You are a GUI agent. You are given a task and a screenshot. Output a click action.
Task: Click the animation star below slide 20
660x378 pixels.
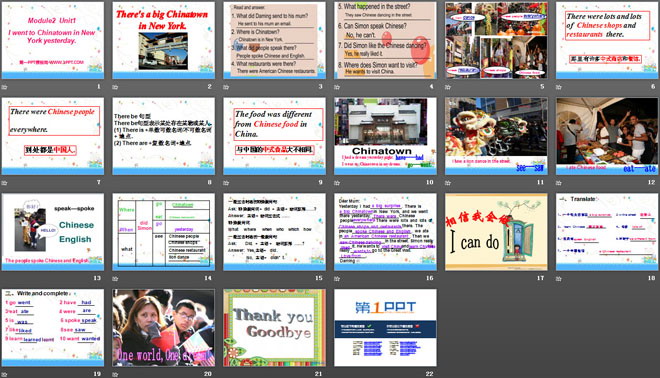point(115,374)
